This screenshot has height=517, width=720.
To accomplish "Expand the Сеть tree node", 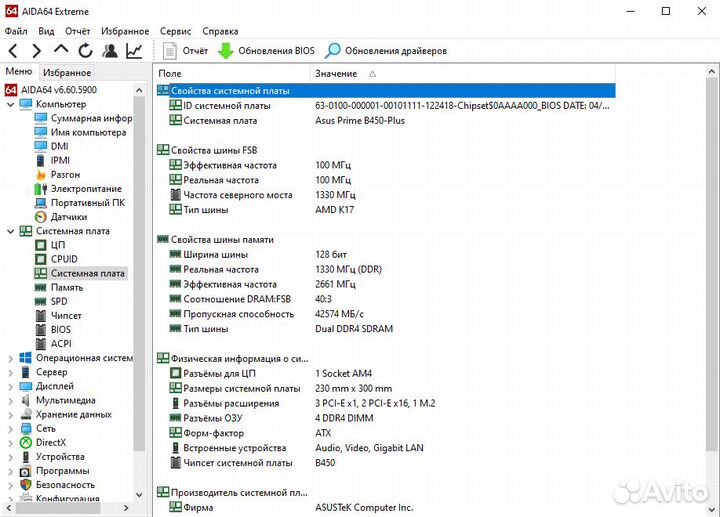I will click(11, 429).
